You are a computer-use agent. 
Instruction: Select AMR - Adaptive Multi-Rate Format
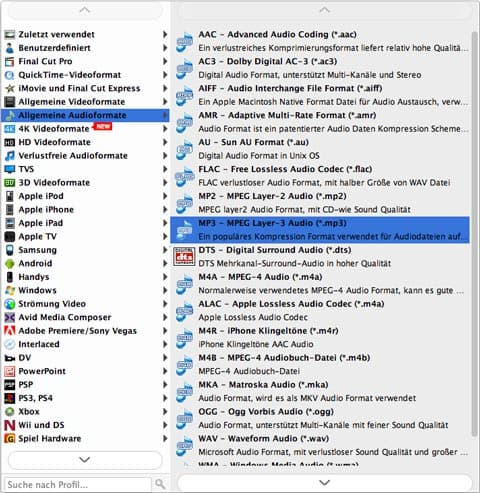[x=320, y=122]
